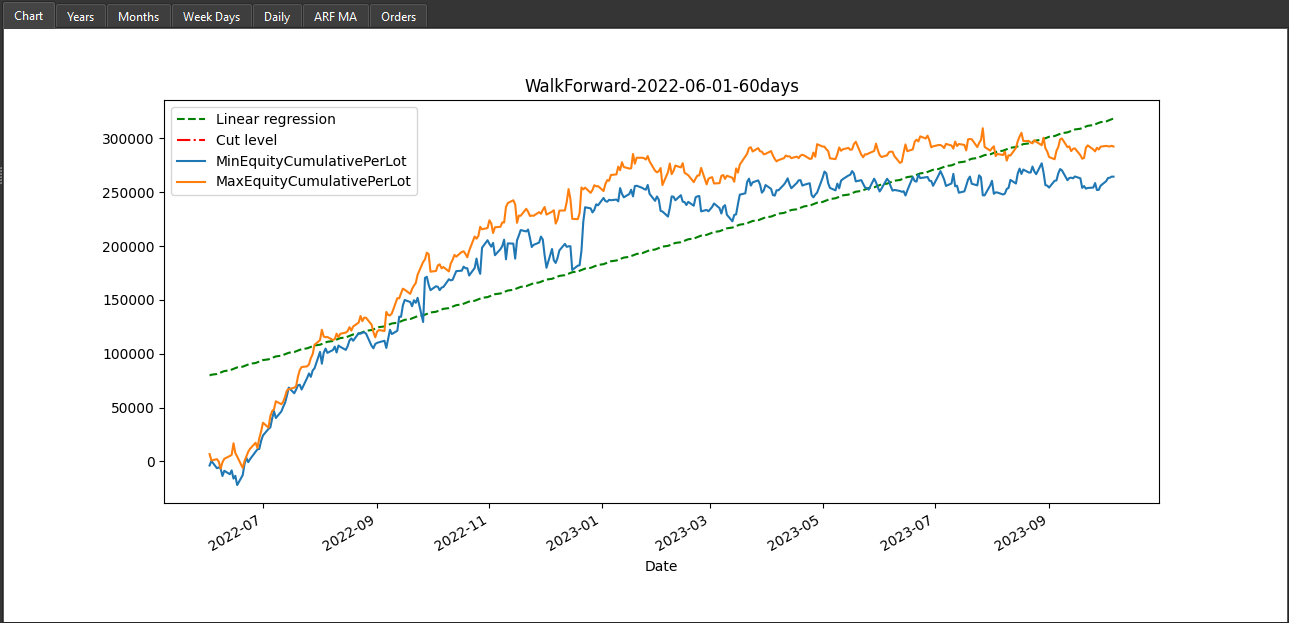Screen dimensions: 1289x623
Task: Click the MinEquityCumulativePerLot legend label
Action: coord(311,161)
